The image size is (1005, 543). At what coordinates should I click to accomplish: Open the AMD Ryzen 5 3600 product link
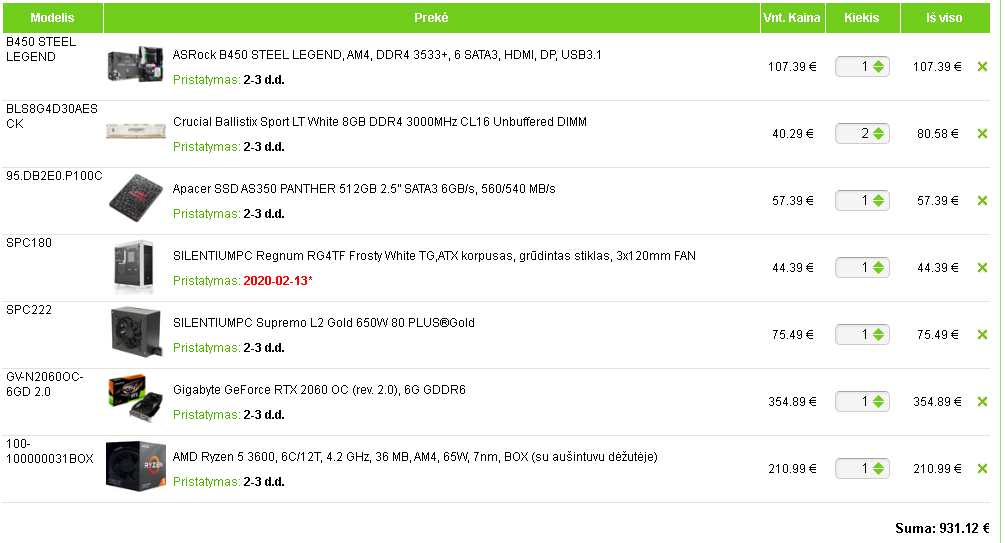tap(415, 457)
